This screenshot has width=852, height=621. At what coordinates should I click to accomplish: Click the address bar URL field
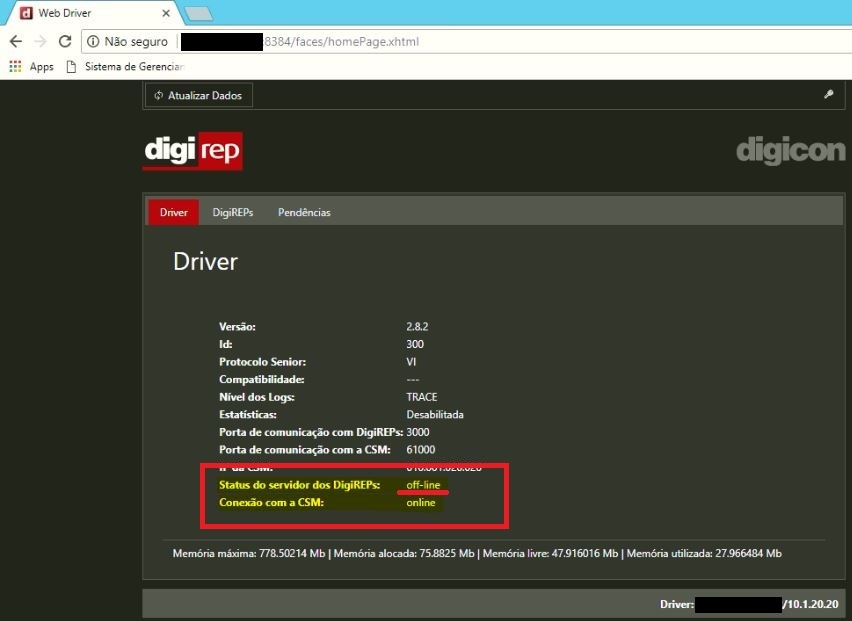(500, 42)
